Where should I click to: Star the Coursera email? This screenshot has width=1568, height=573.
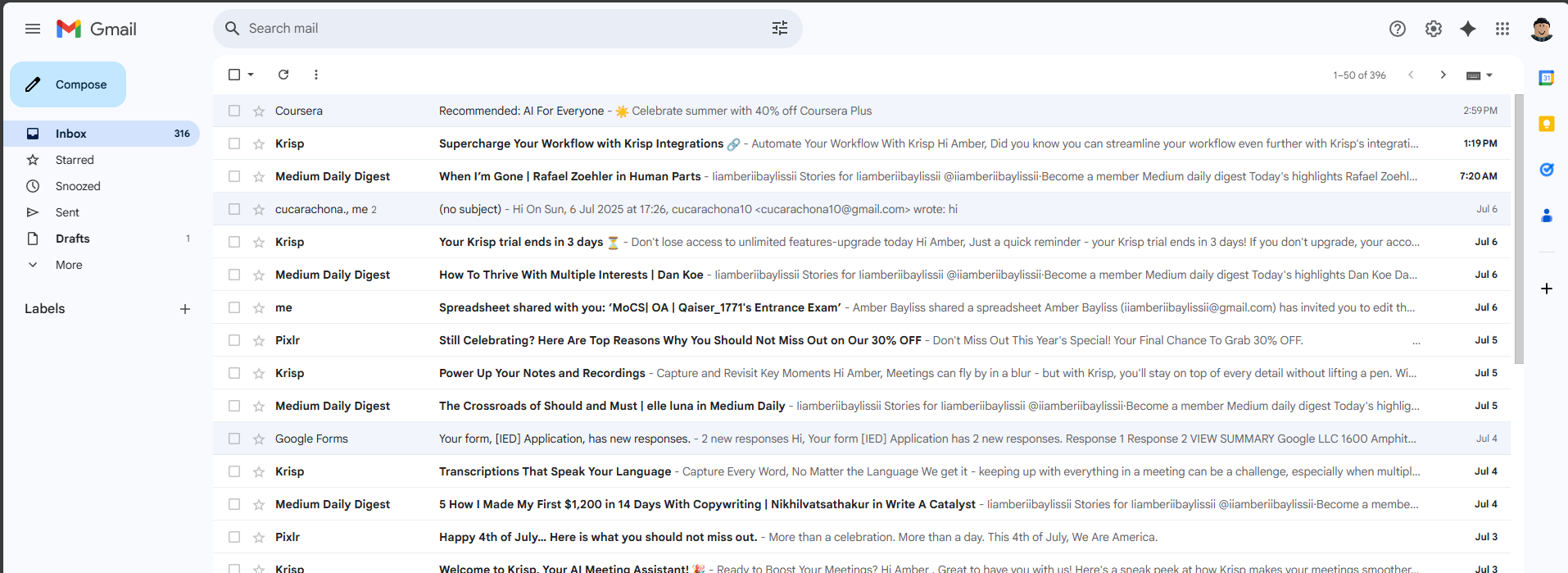[259, 111]
